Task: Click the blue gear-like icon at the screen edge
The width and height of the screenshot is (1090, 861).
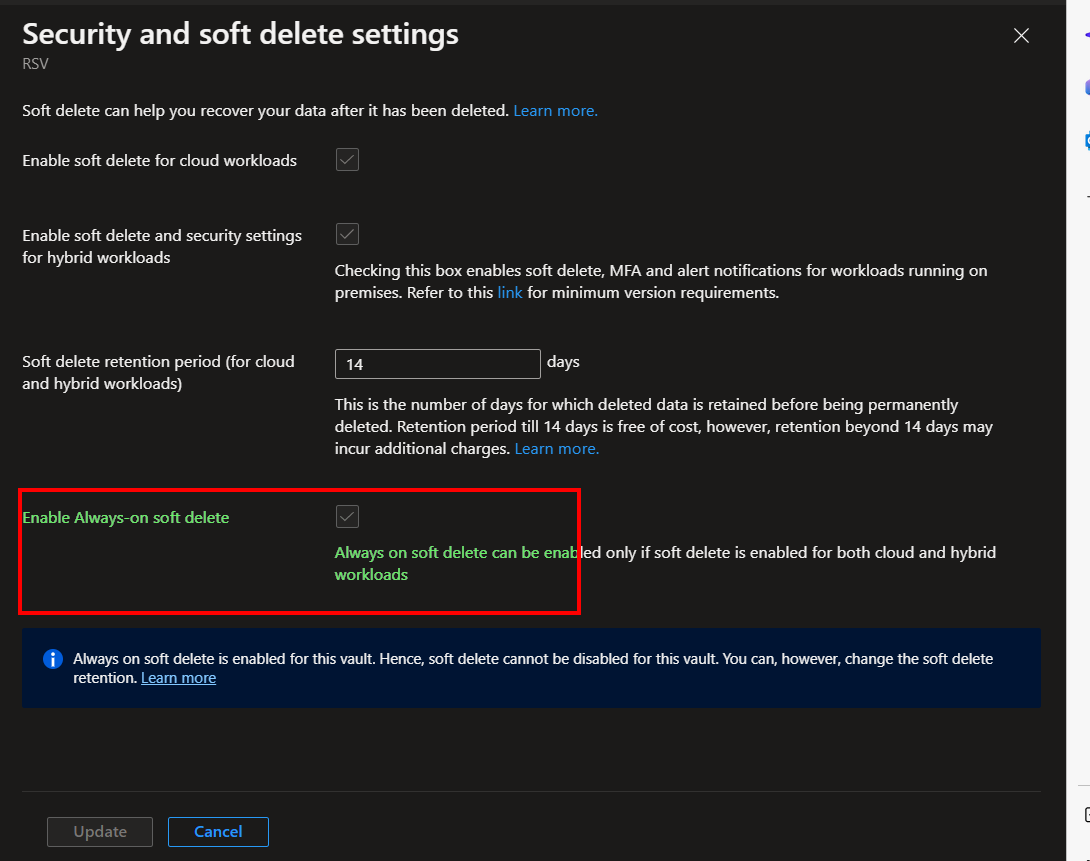Action: click(x=1086, y=140)
